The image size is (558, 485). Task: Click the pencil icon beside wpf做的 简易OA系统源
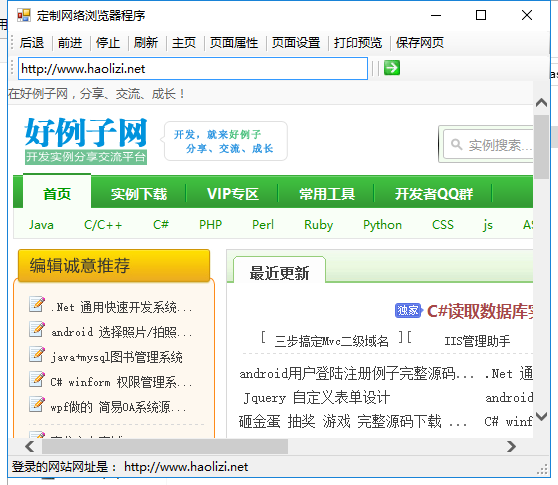click(37, 404)
